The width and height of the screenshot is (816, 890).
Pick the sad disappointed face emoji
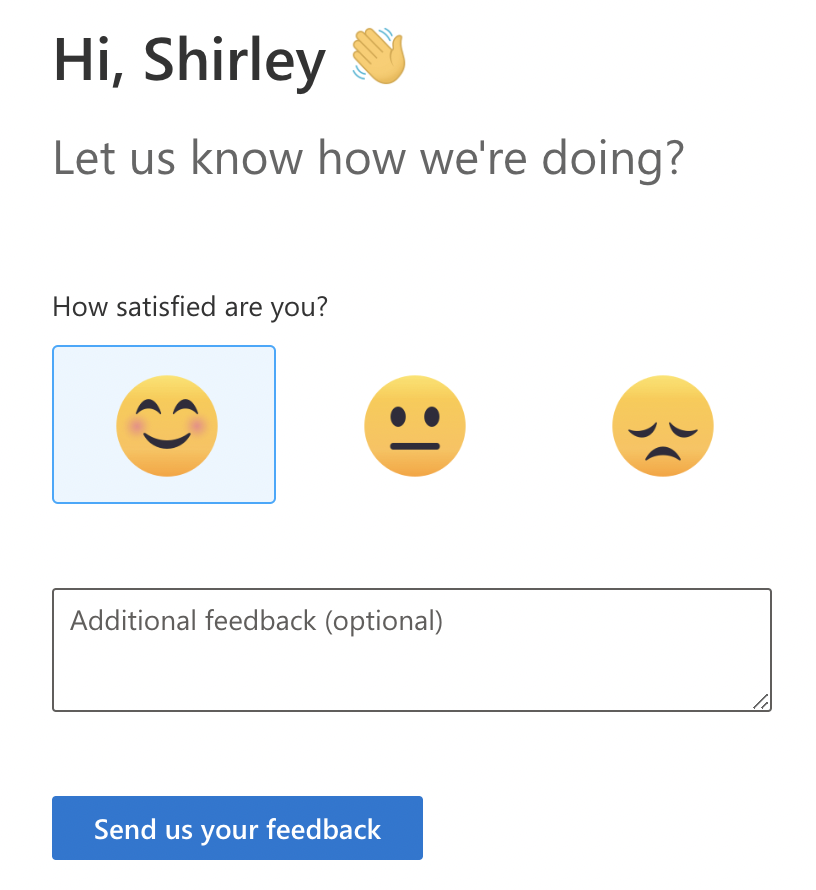(x=662, y=425)
